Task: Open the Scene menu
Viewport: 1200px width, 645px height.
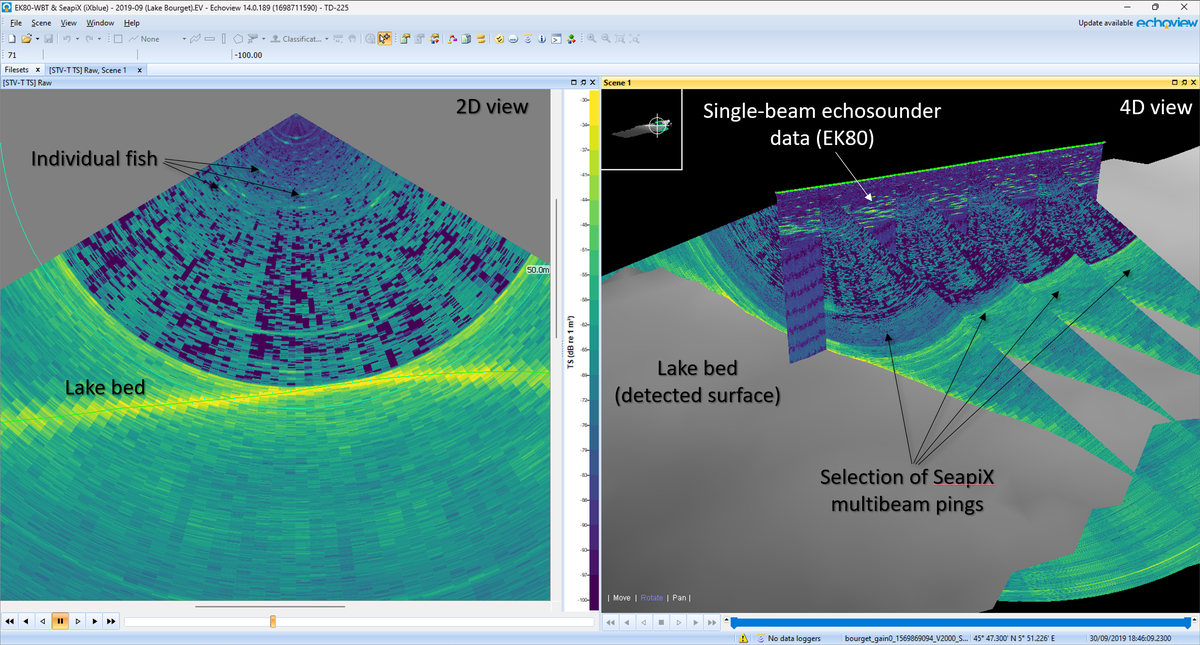Action: pyautogui.click(x=41, y=22)
